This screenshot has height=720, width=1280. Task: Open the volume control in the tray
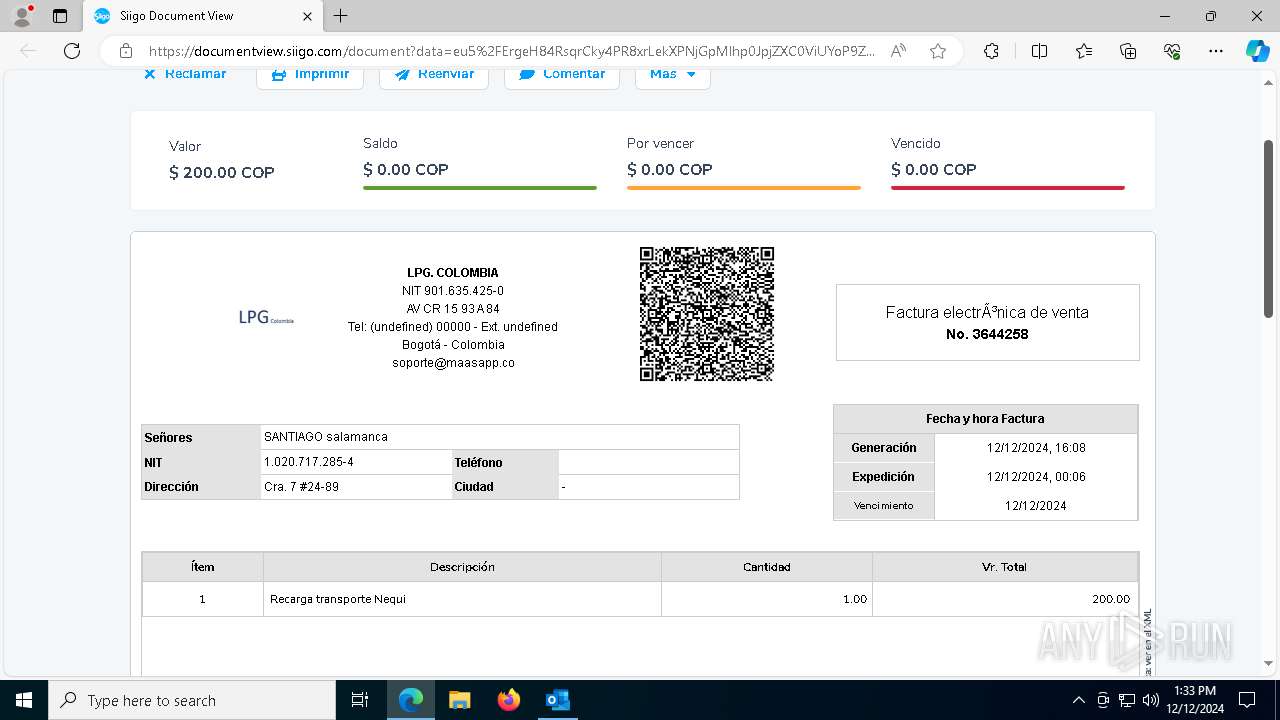(1151, 700)
